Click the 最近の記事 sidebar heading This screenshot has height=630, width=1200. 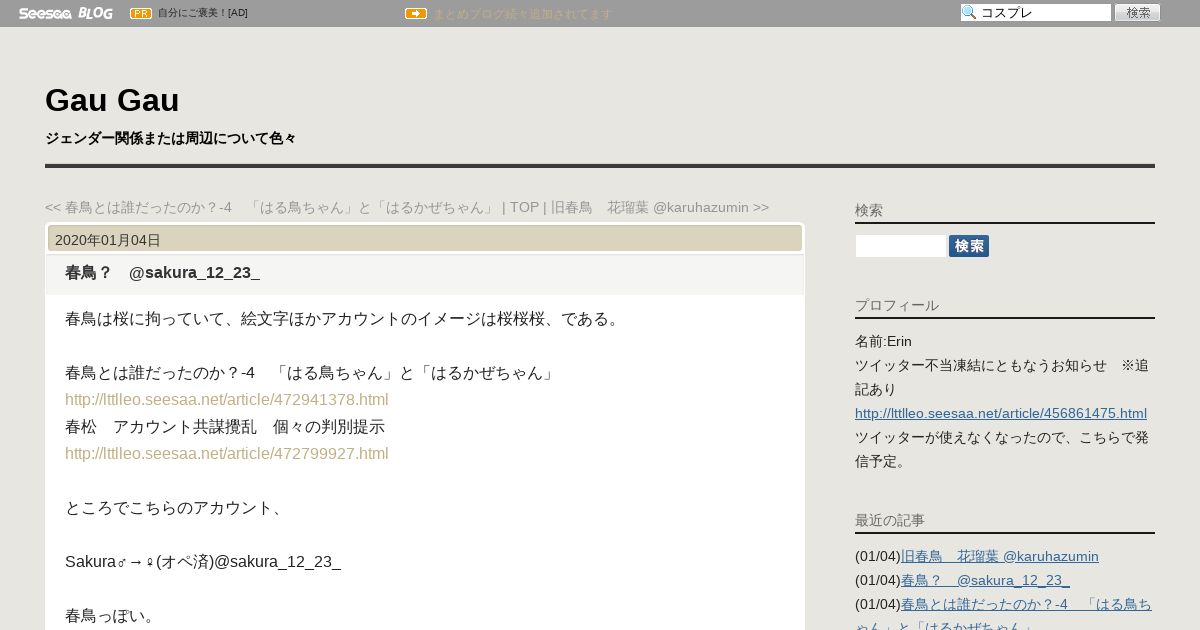[890, 520]
